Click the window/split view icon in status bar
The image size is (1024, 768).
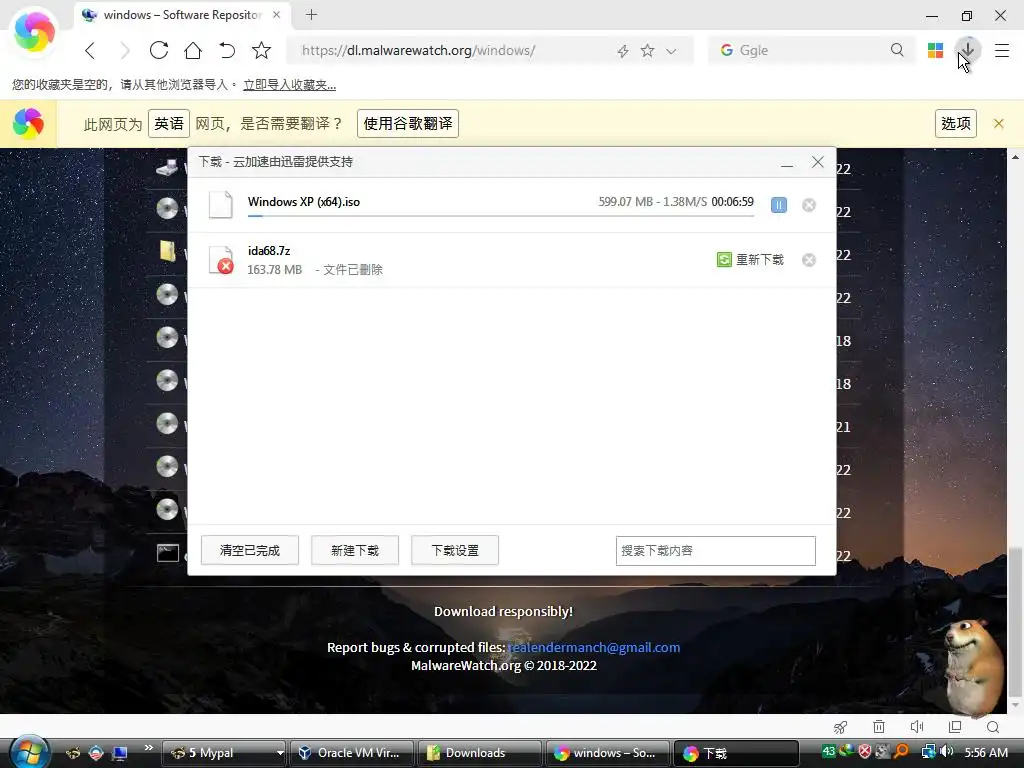click(x=955, y=727)
